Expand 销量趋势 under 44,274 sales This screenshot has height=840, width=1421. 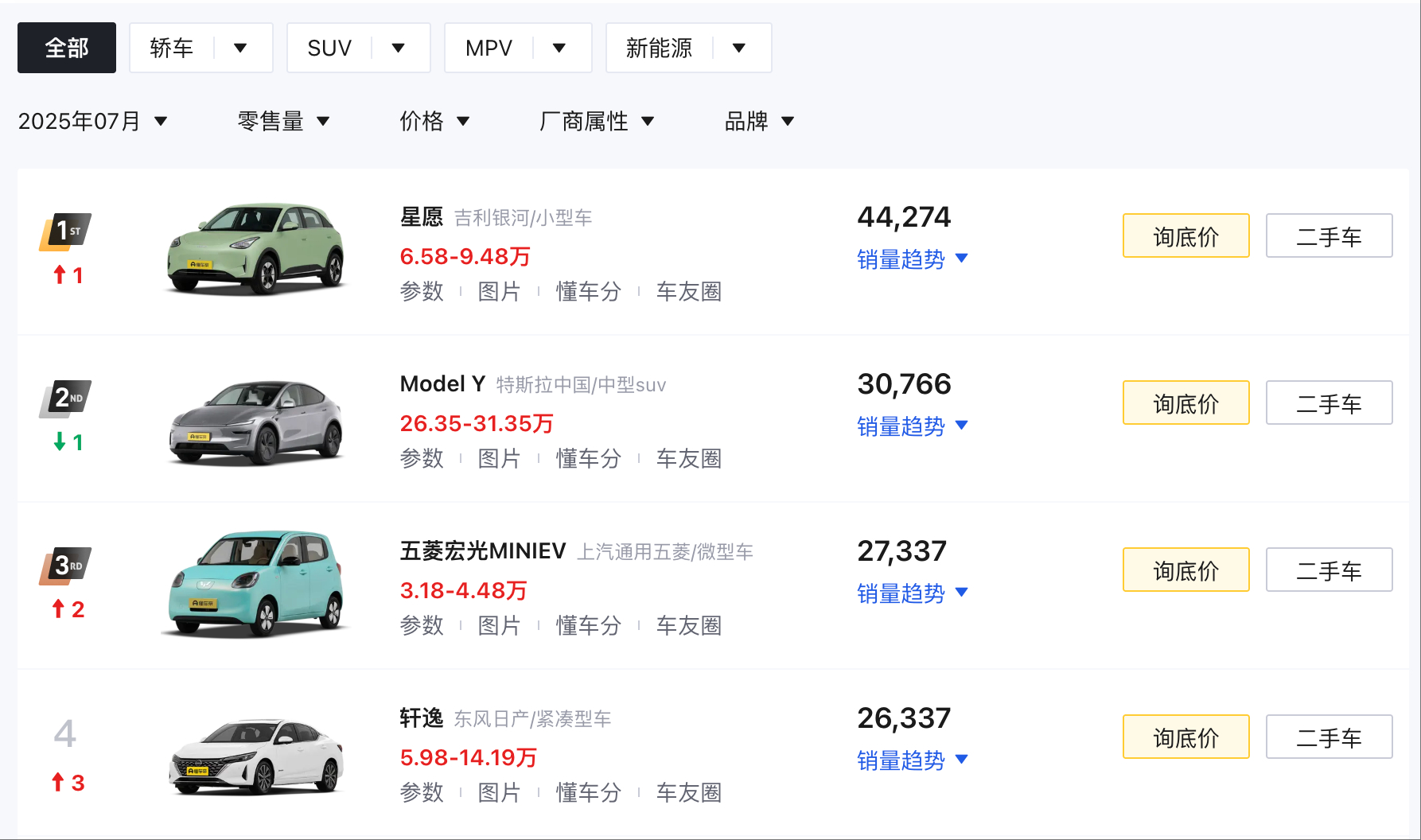[913, 259]
